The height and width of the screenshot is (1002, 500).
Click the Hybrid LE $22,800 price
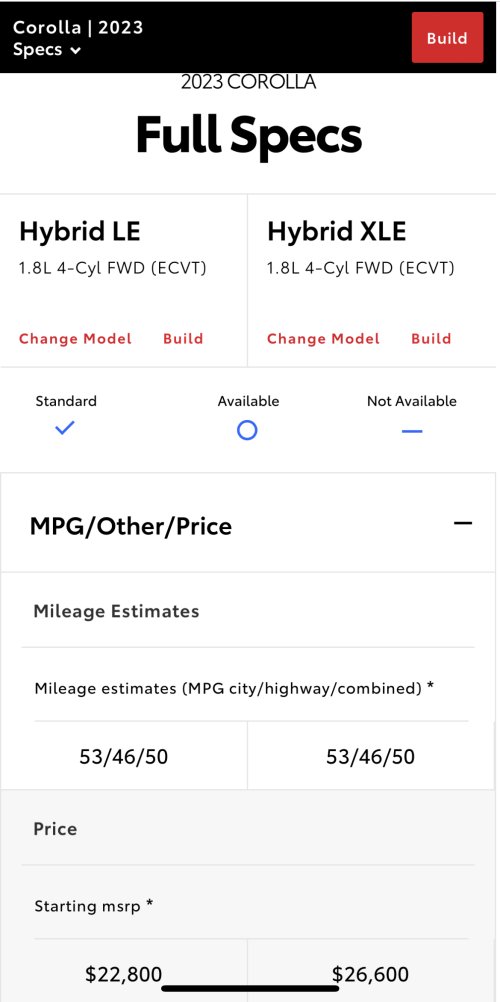tap(123, 975)
